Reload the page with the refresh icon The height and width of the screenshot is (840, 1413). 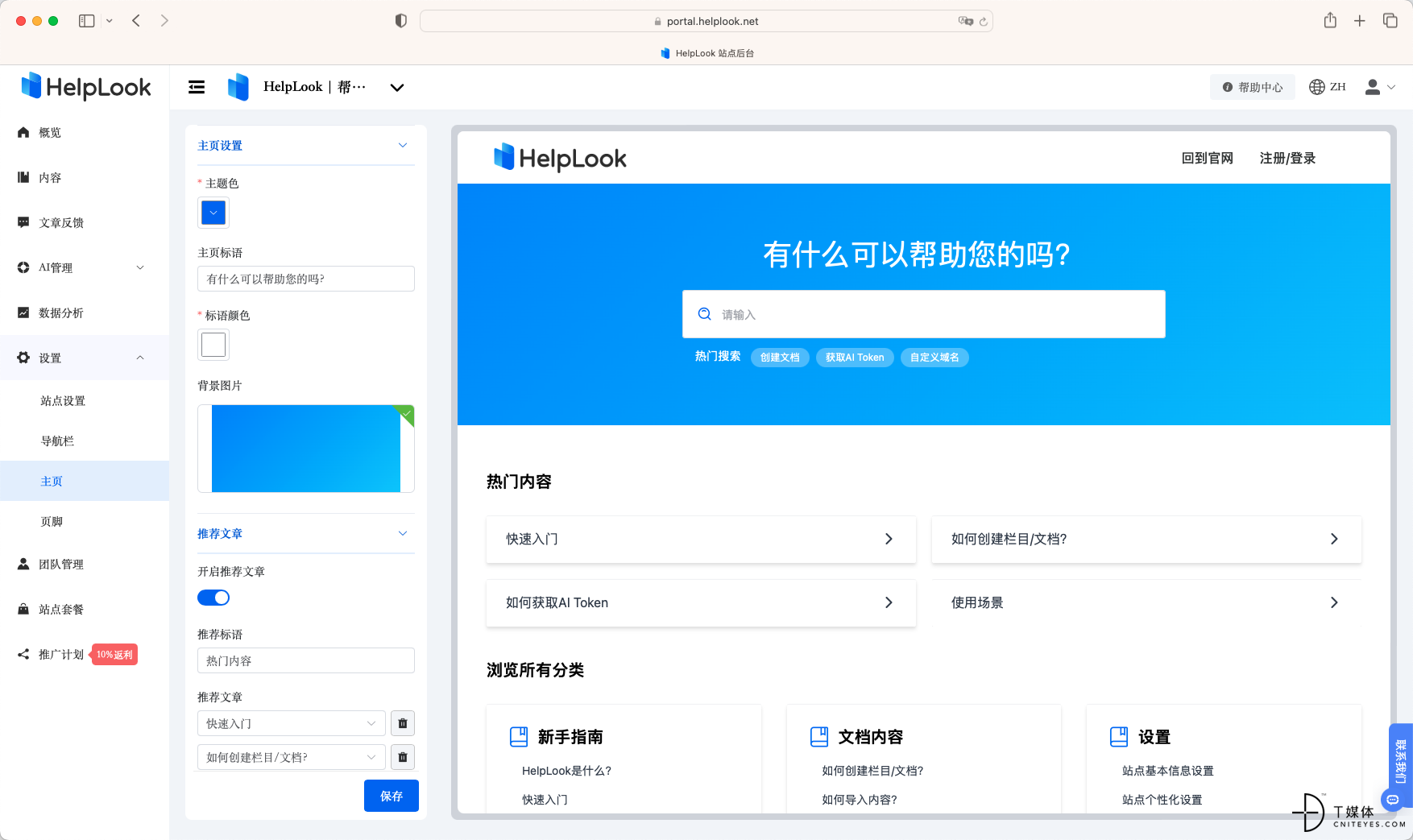pyautogui.click(x=983, y=21)
